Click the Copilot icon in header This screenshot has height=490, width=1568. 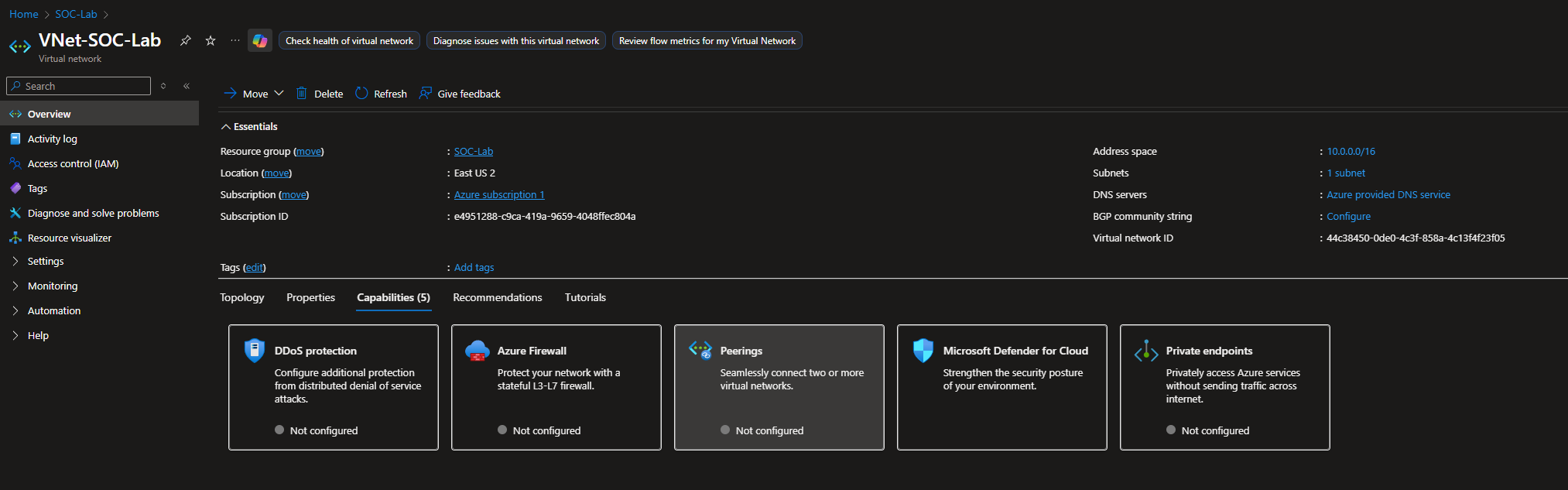260,41
